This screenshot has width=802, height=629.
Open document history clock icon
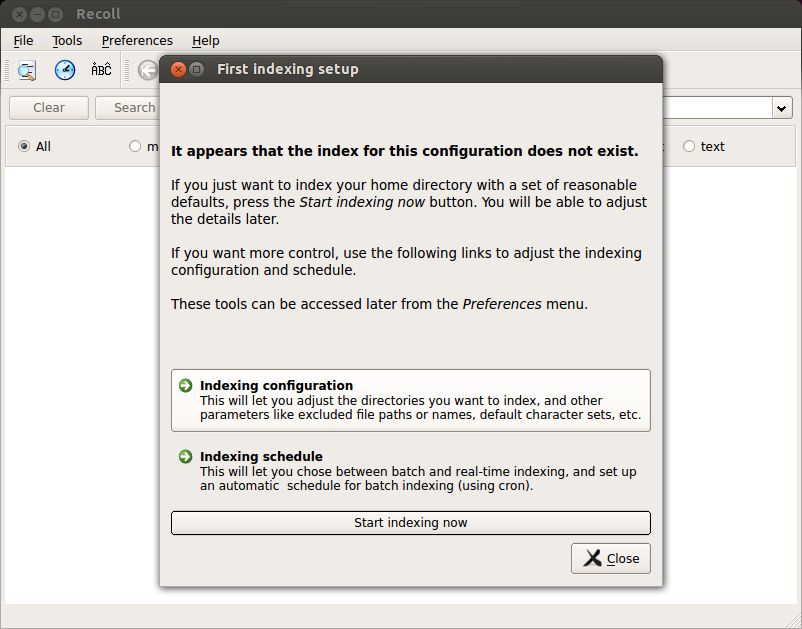65,70
